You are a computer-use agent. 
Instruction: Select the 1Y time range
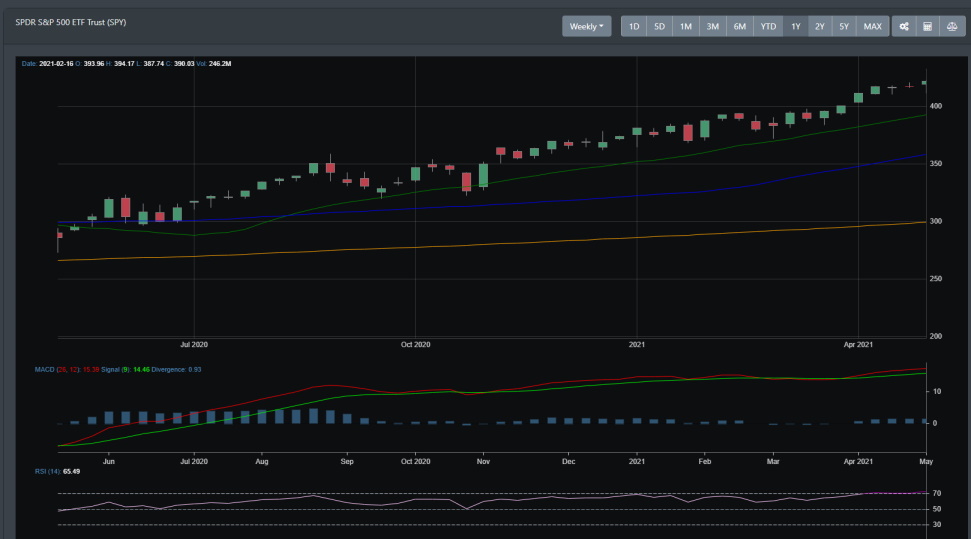pos(796,27)
